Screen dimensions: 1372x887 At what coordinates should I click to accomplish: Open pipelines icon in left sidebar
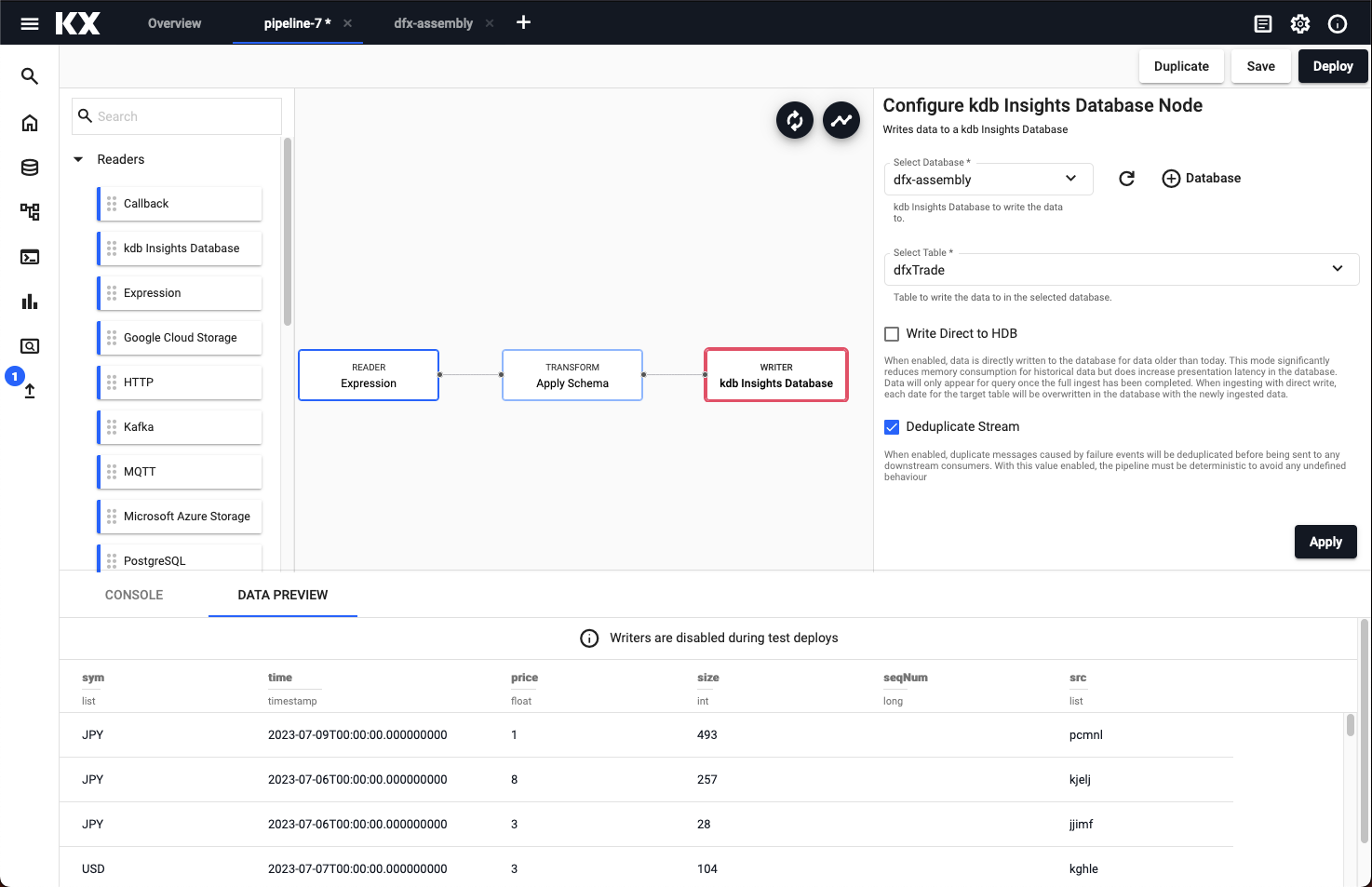pyautogui.click(x=30, y=212)
